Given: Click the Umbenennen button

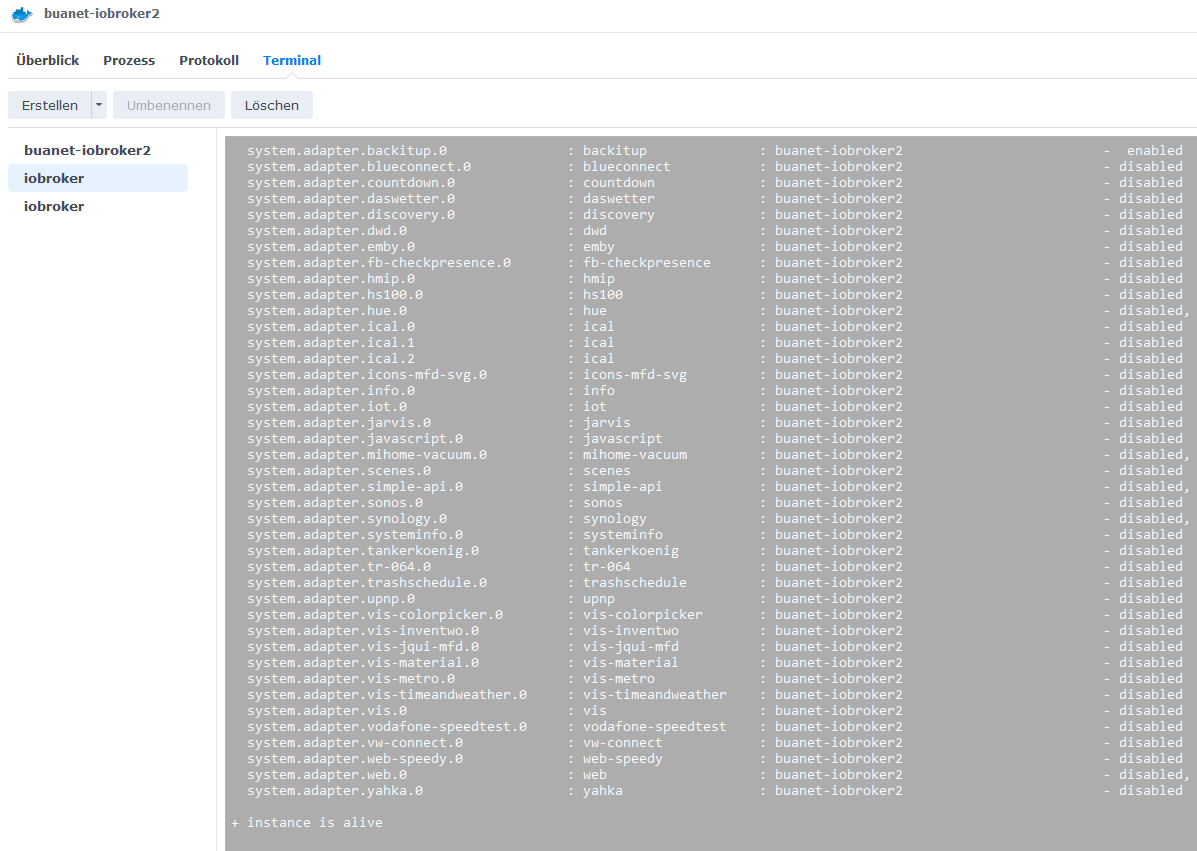Looking at the screenshot, I should click(169, 105).
